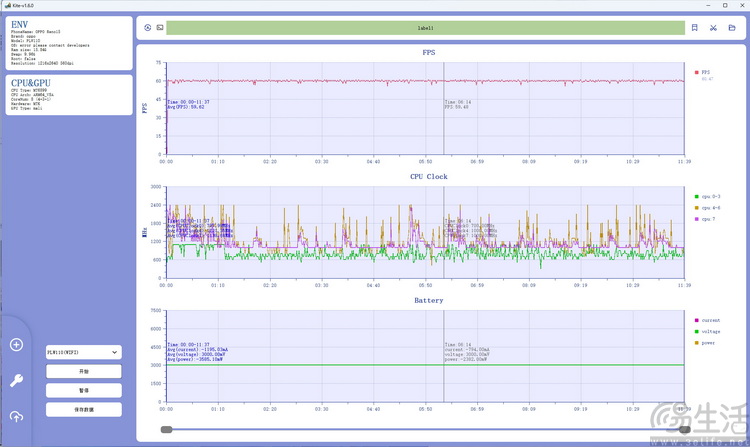The width and height of the screenshot is (750, 447).
Task: Toggle cpu 7 series in the legend
Action: point(704,218)
